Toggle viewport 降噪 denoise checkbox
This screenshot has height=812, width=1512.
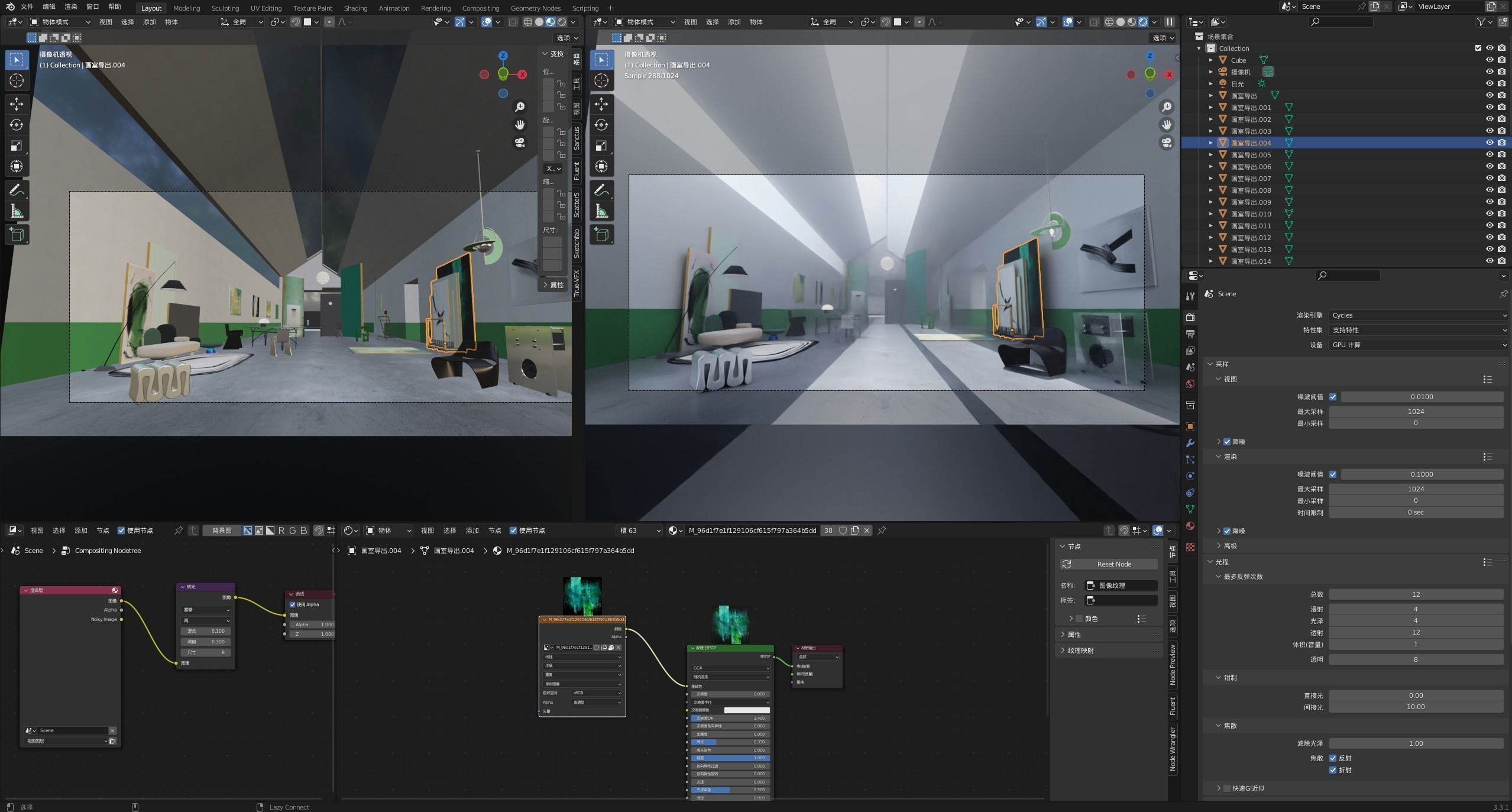click(1227, 442)
